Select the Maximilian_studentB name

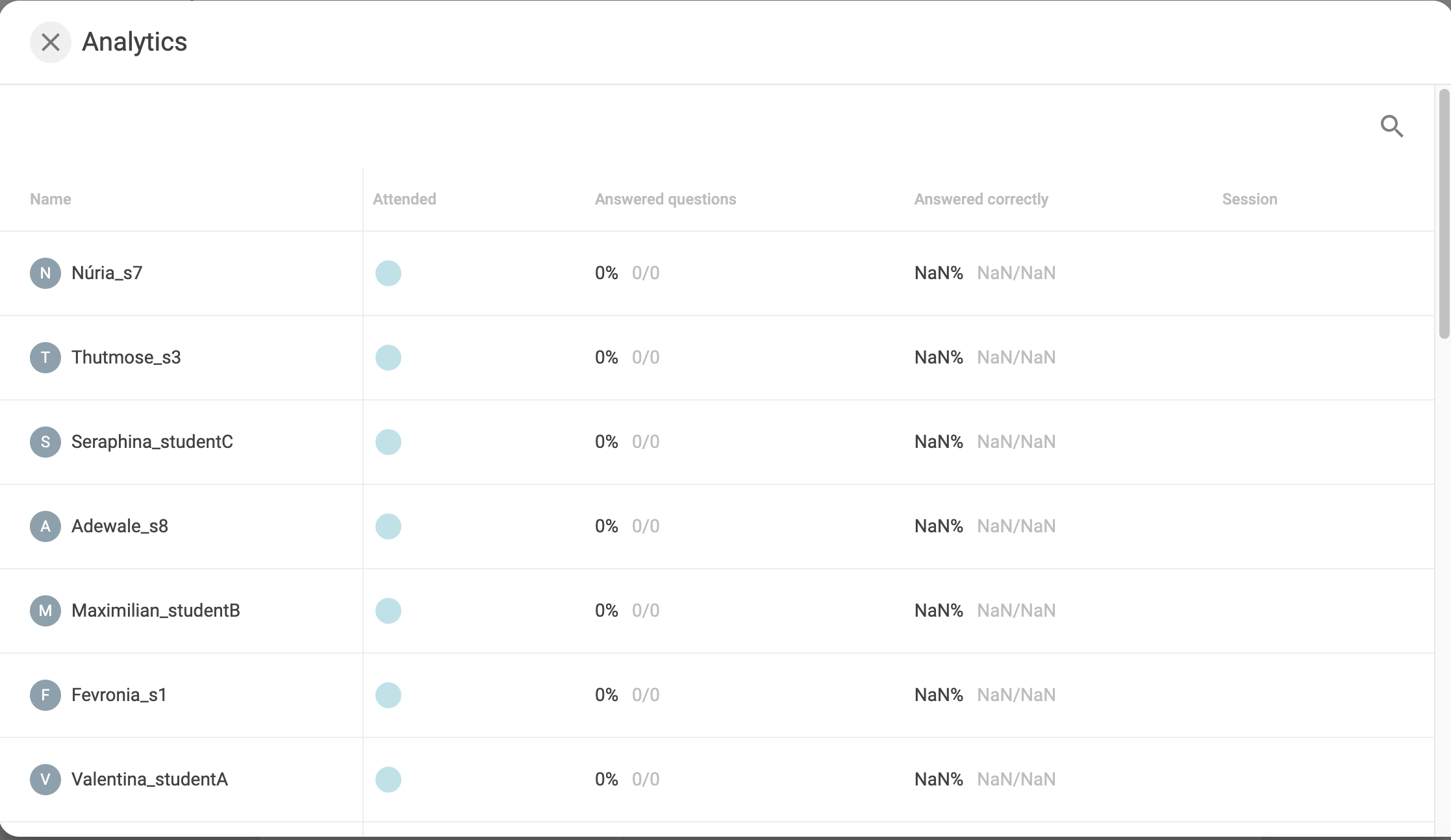click(156, 611)
